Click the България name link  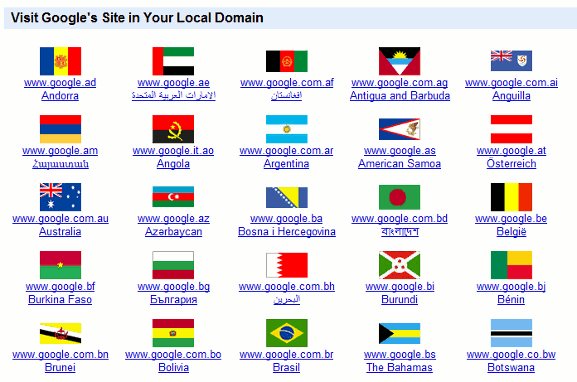[x=173, y=300]
